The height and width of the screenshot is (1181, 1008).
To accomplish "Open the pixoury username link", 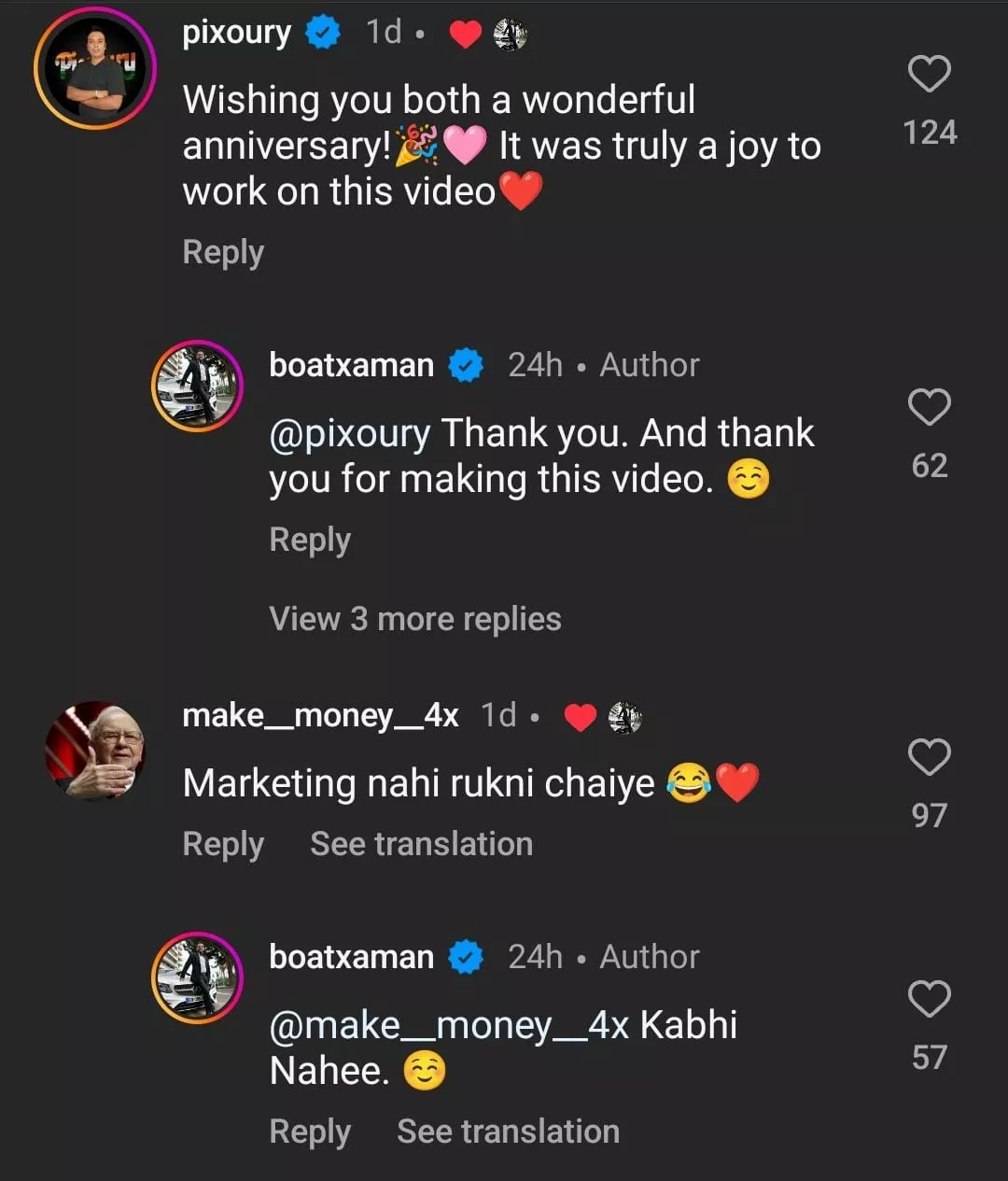I will [237, 33].
